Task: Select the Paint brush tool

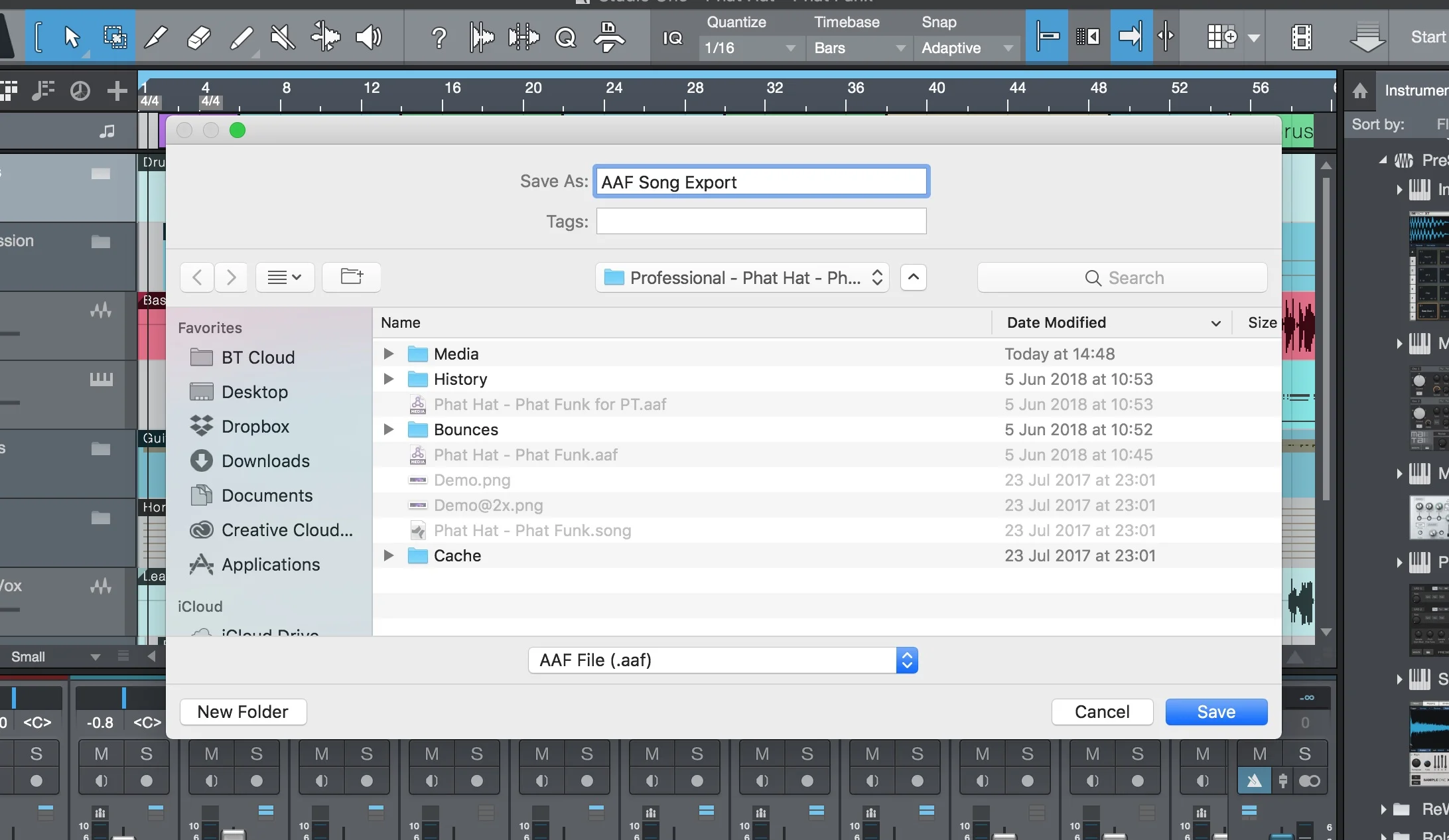Action: [x=241, y=37]
